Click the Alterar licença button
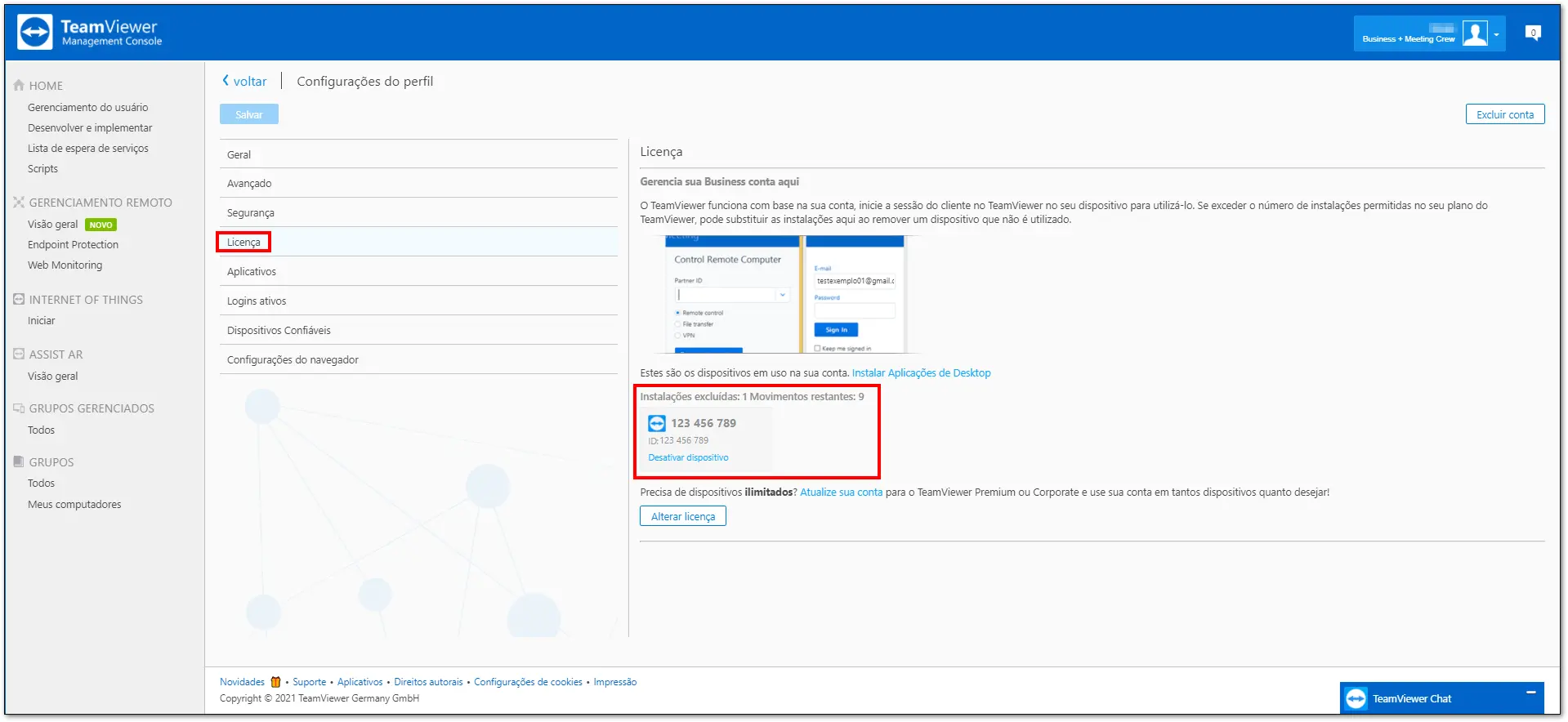This screenshot has width=1568, height=722. coord(683,516)
